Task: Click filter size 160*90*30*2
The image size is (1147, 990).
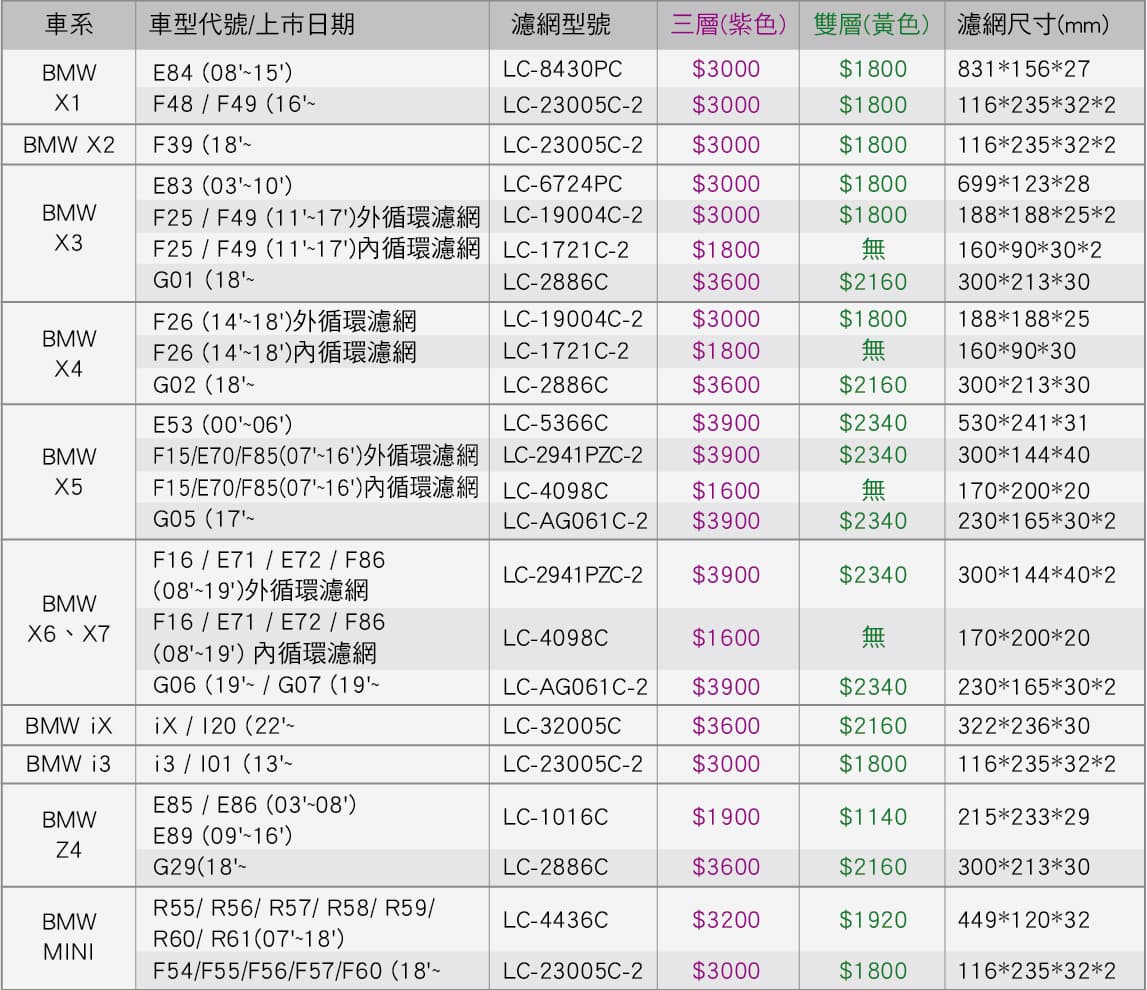Action: click(1030, 250)
